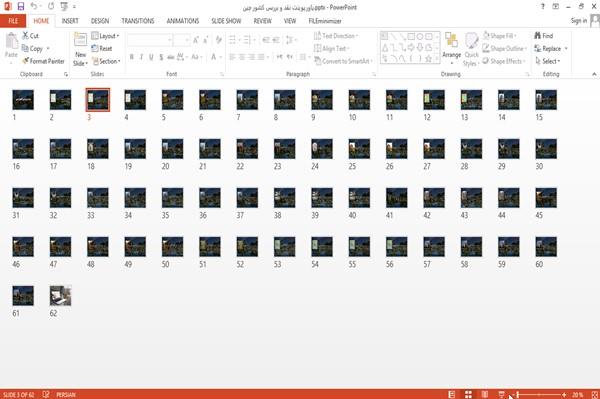Toggle Bold formatting
Screen dimensions: 600x399
click(x=131, y=57)
